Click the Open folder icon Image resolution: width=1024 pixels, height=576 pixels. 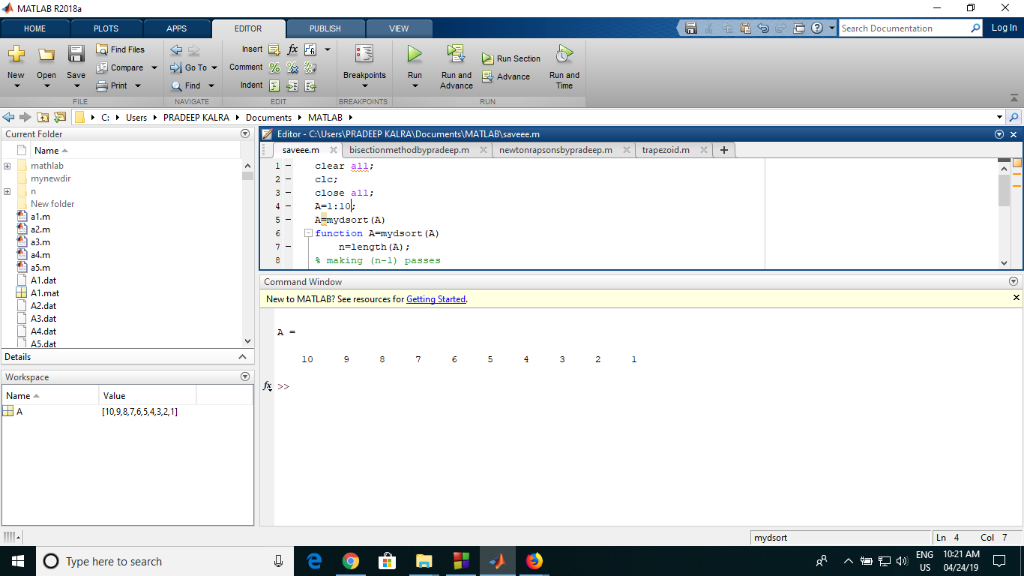[x=46, y=55]
